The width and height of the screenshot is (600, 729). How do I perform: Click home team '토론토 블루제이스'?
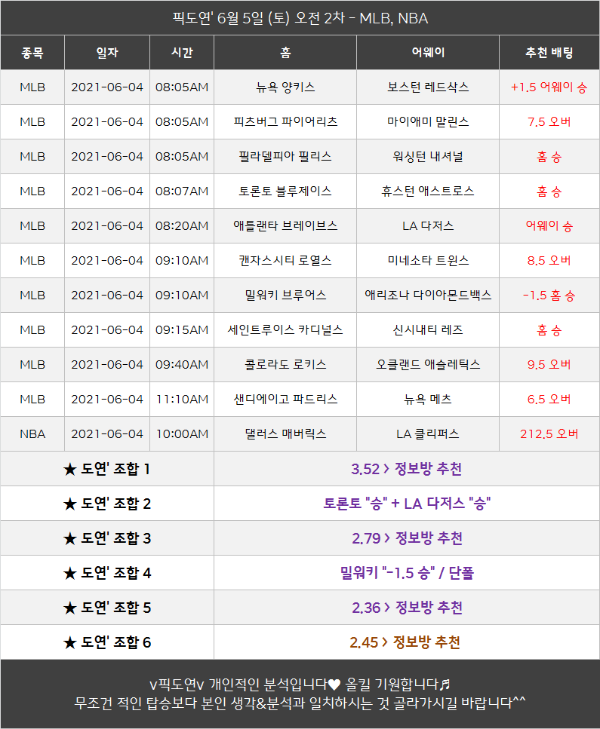(x=285, y=191)
